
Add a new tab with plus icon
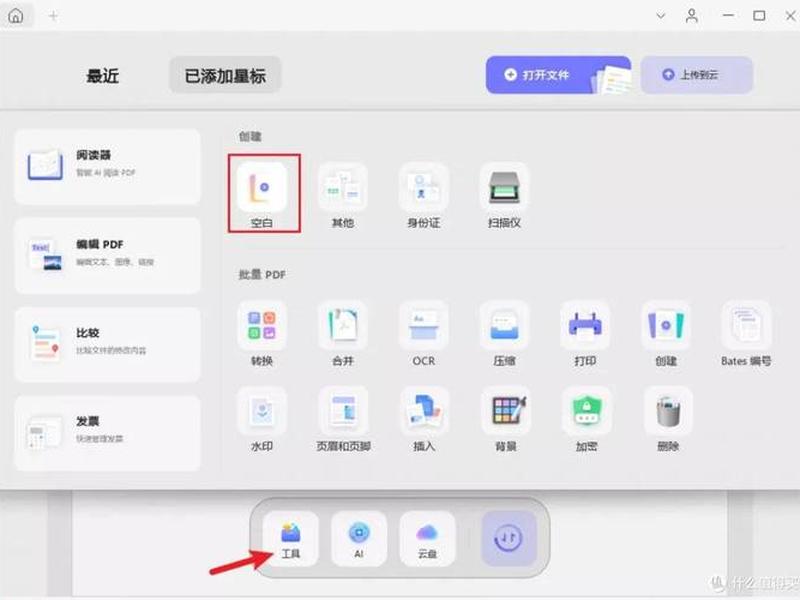coord(53,16)
